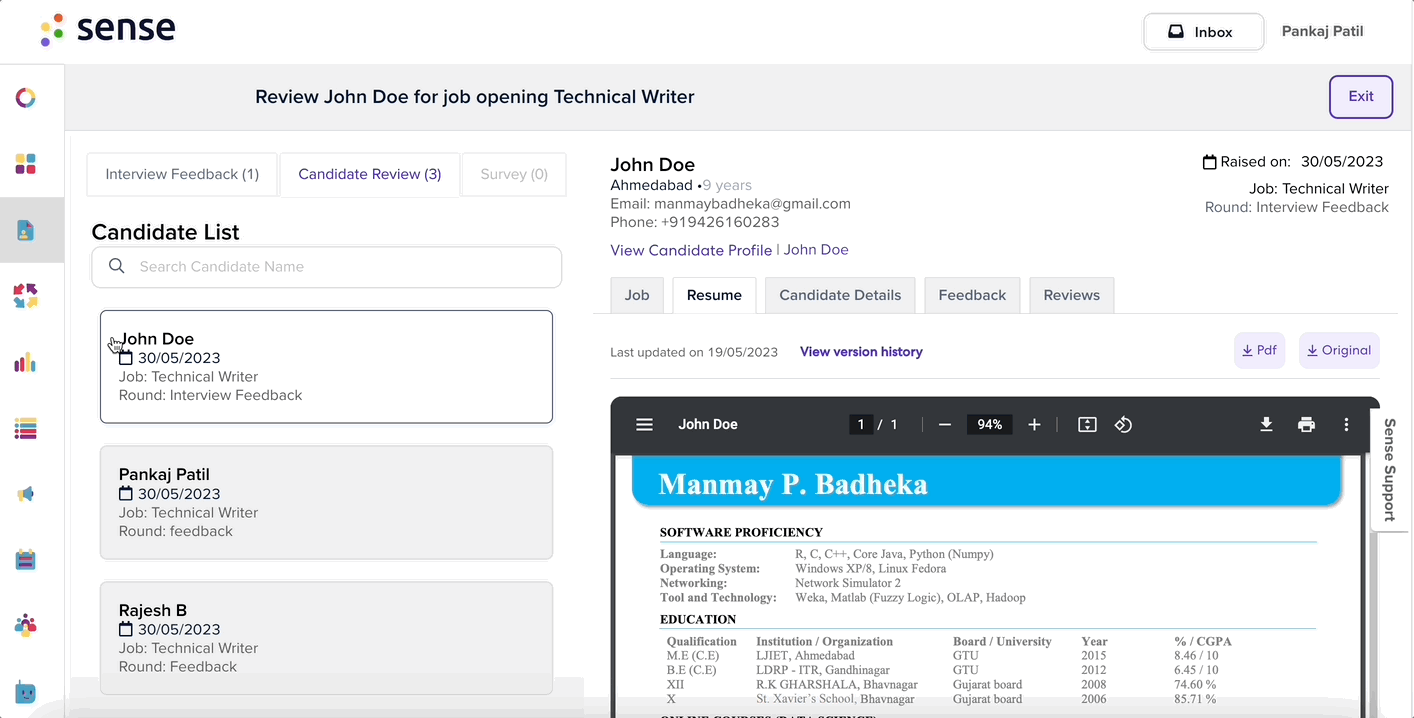
Task: Open the Survey (0) tab
Action: coord(514,174)
